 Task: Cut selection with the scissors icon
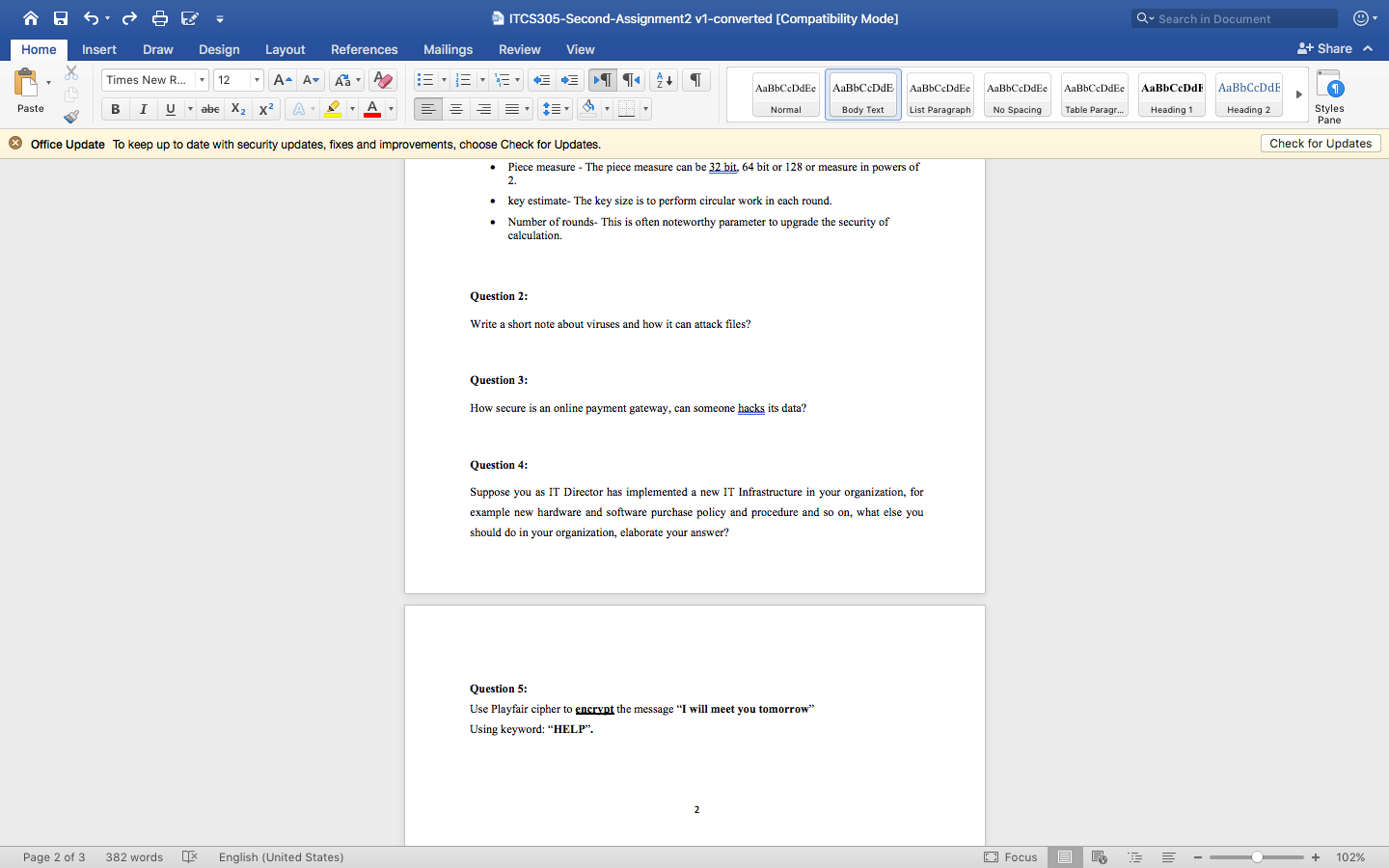(x=71, y=72)
